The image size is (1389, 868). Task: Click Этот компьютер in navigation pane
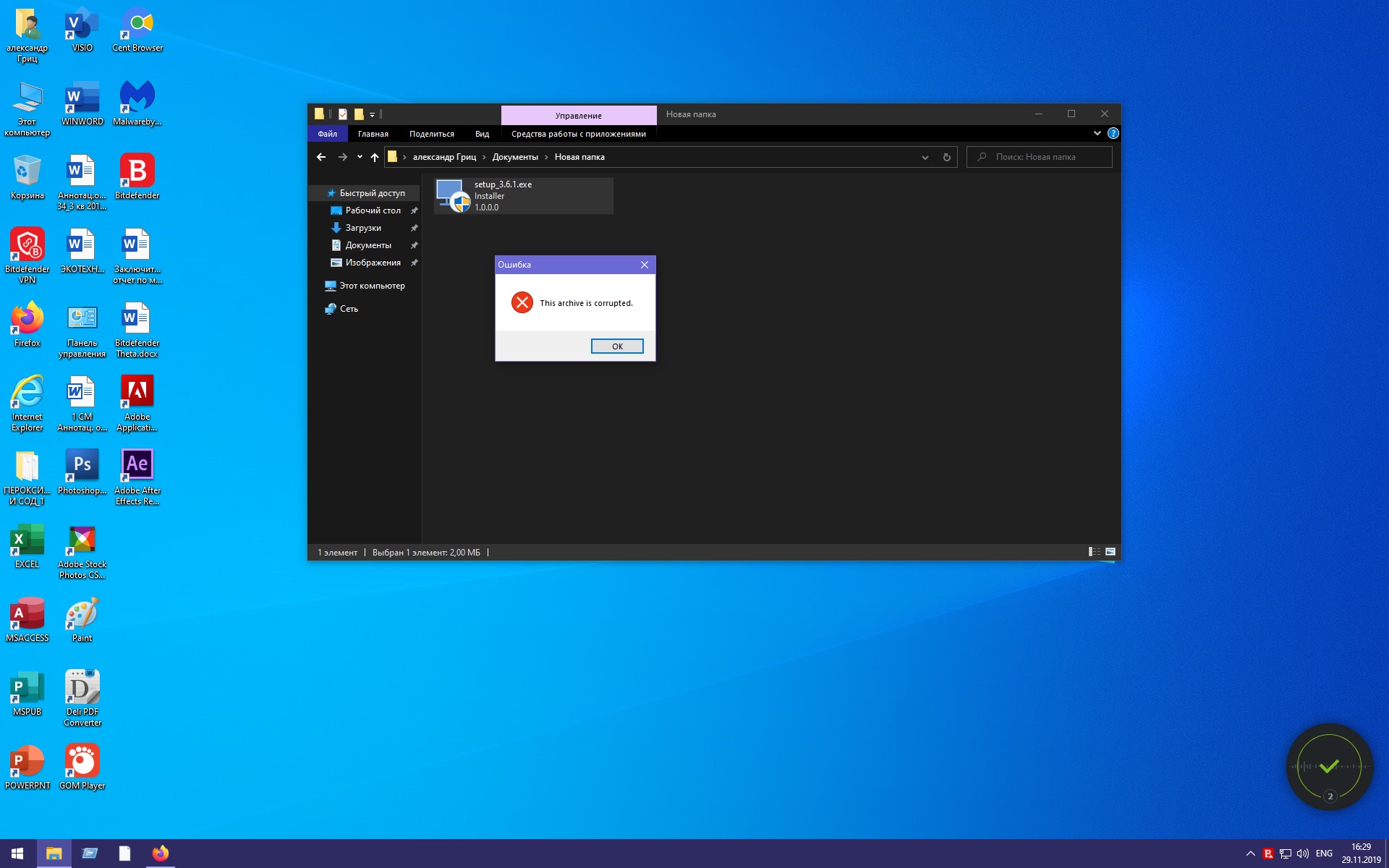click(371, 286)
